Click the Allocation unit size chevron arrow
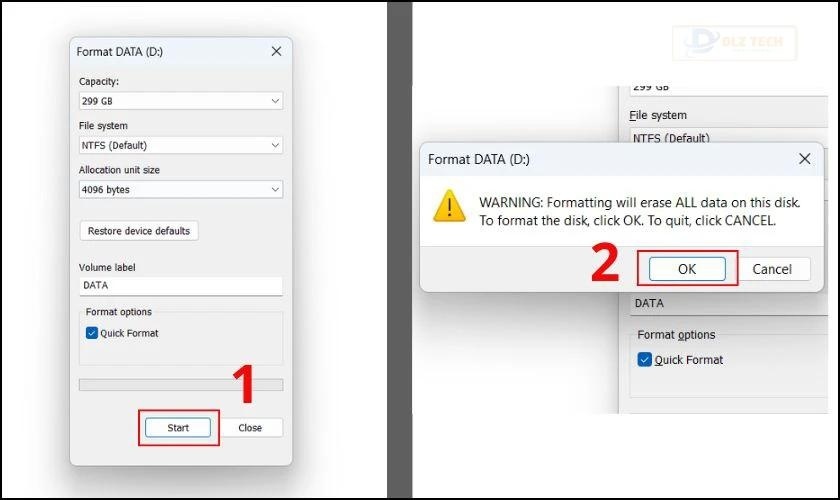 tap(275, 189)
